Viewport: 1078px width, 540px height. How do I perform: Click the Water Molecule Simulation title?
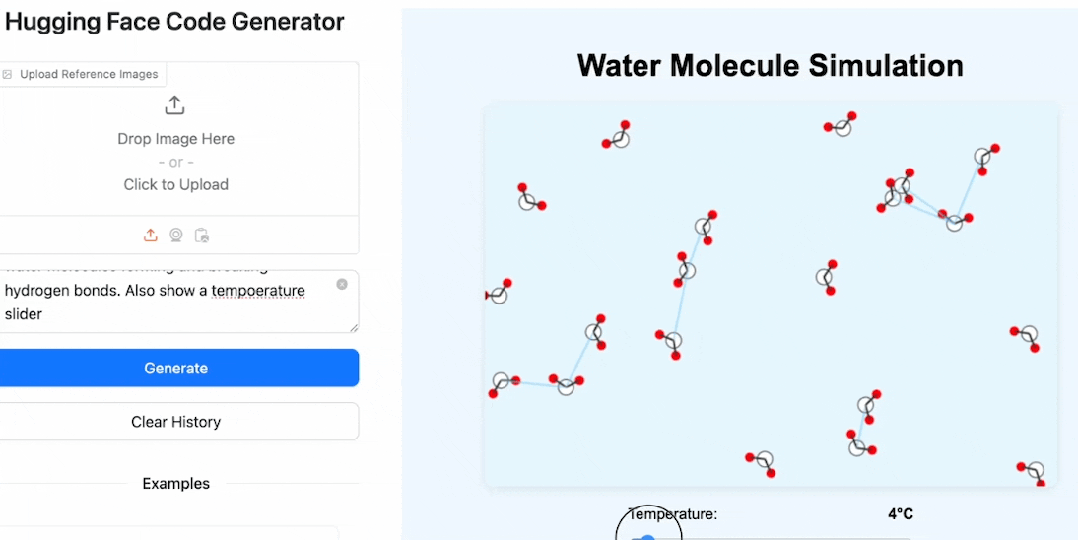click(770, 66)
